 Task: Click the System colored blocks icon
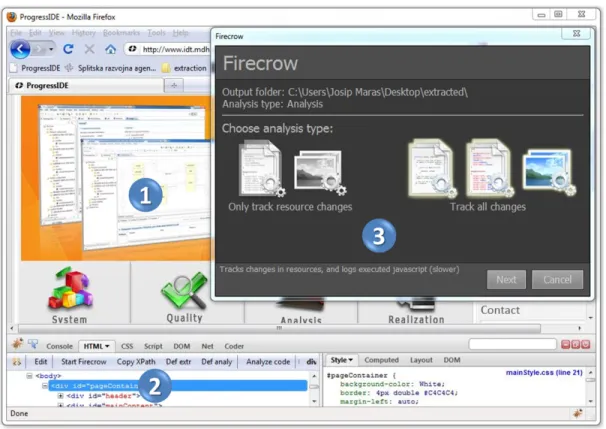pos(70,288)
